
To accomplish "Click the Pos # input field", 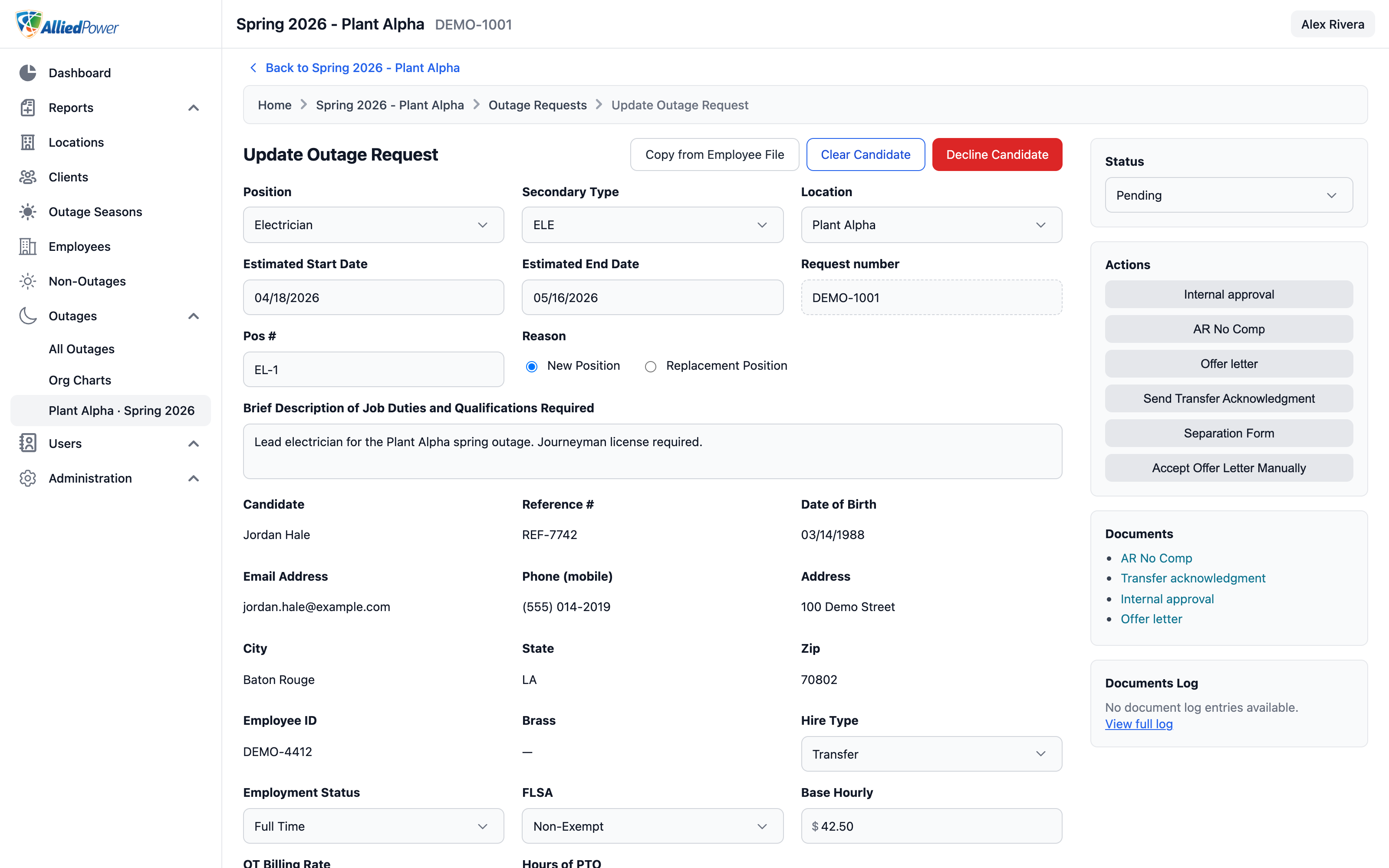I will (x=374, y=370).
